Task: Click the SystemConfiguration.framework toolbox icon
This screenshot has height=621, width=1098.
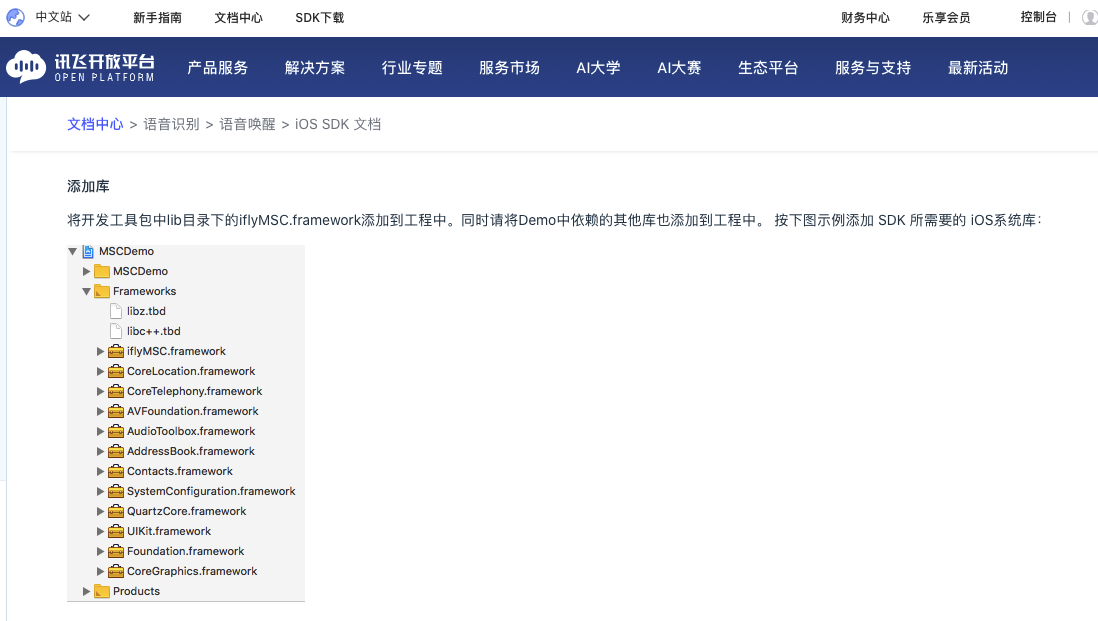Action: point(116,491)
